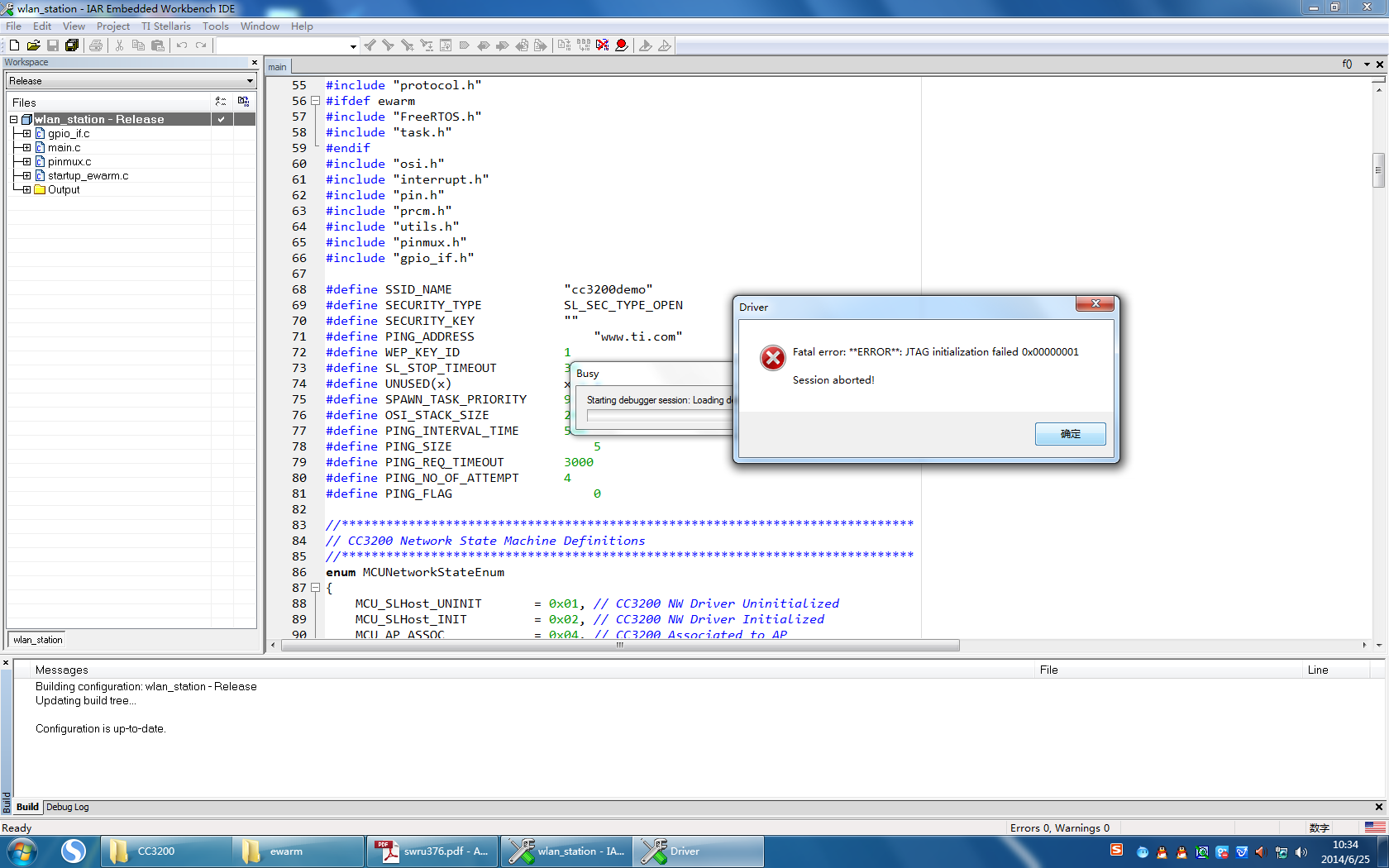Select main.c in the file tree
Image resolution: width=1389 pixels, height=868 pixels.
(64, 148)
